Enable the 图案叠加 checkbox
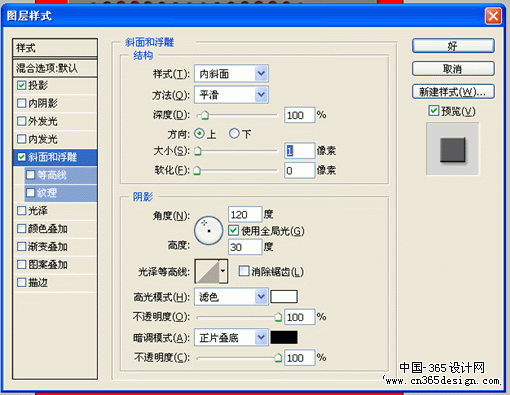The height and width of the screenshot is (395, 510). (21, 265)
